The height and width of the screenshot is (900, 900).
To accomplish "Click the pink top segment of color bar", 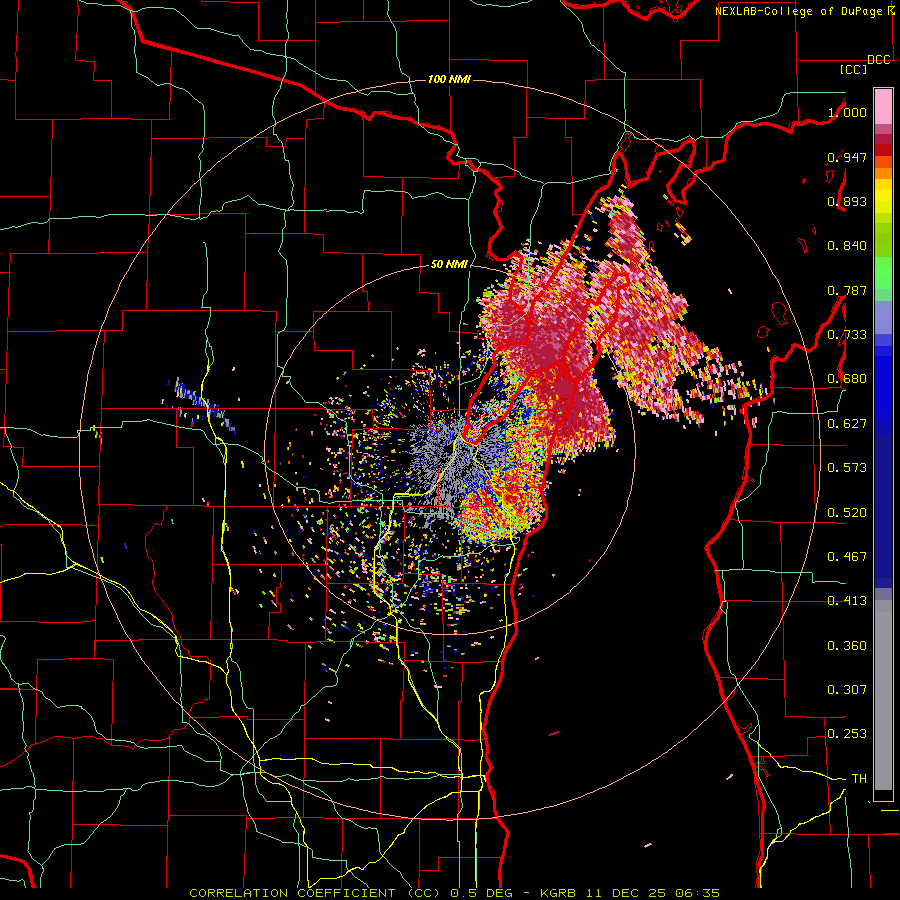I will click(883, 107).
